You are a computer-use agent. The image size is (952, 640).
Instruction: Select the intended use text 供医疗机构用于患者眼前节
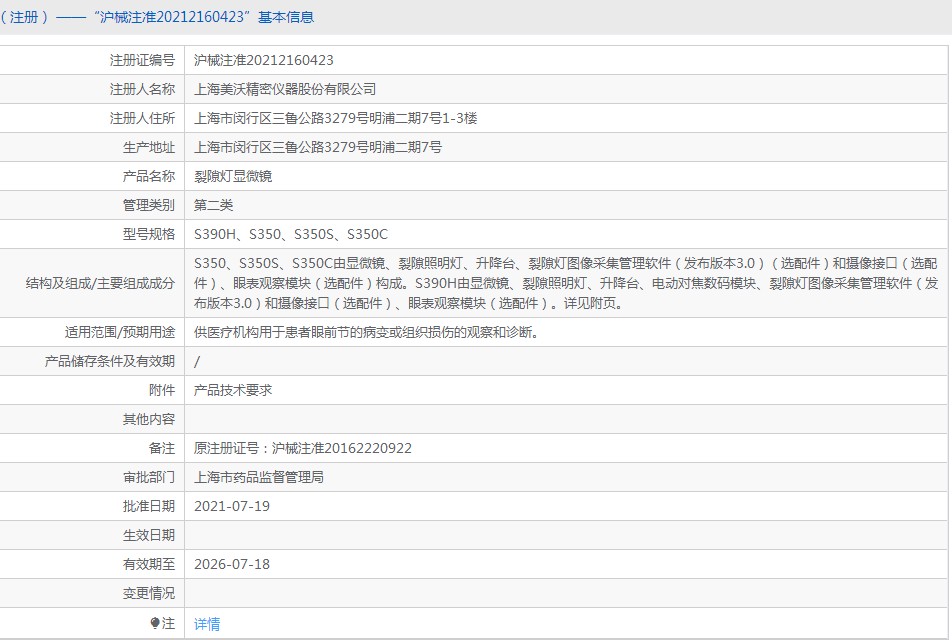[366, 332]
